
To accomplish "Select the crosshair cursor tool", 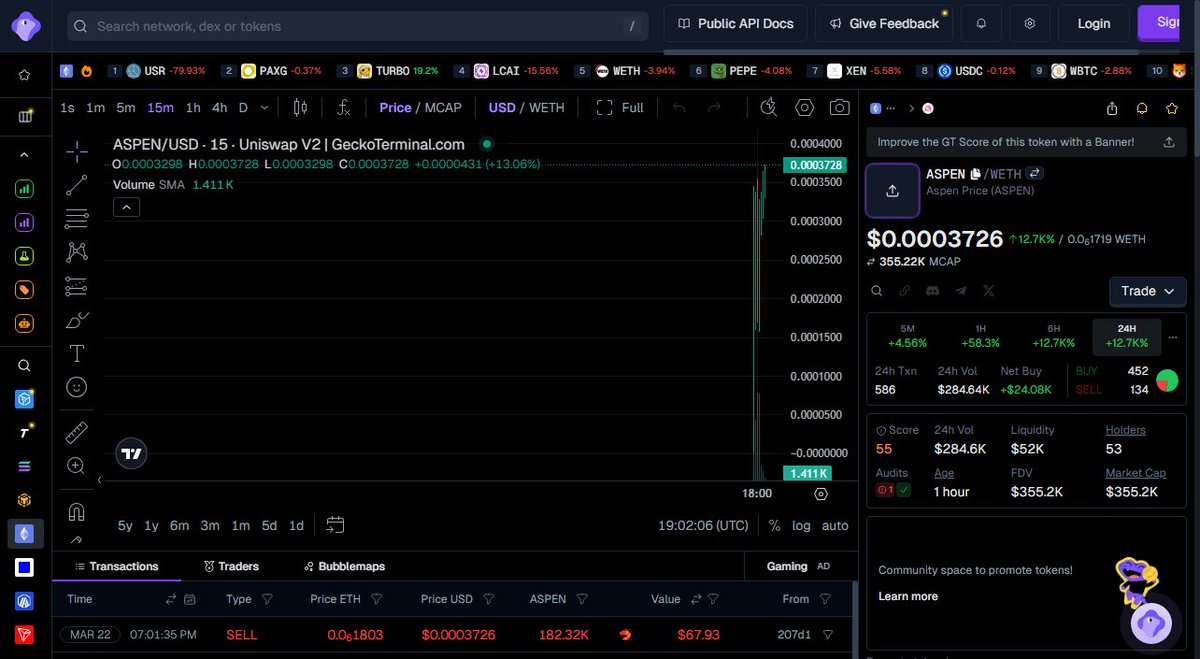I will [77, 152].
